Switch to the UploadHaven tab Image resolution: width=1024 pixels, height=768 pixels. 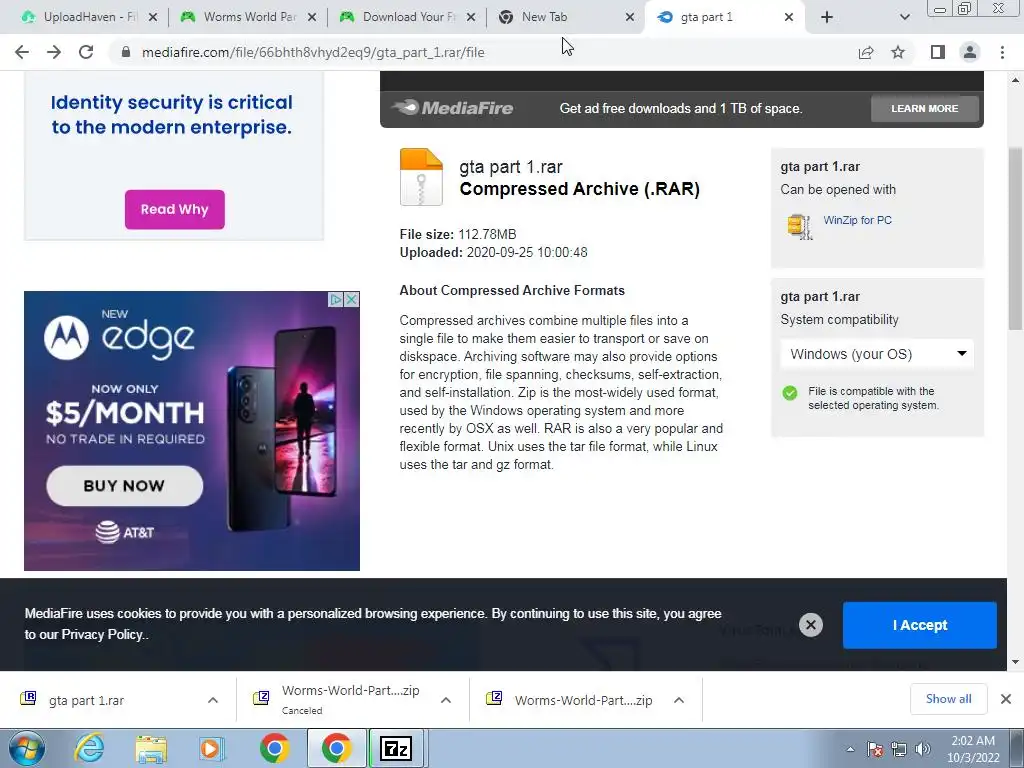(89, 17)
